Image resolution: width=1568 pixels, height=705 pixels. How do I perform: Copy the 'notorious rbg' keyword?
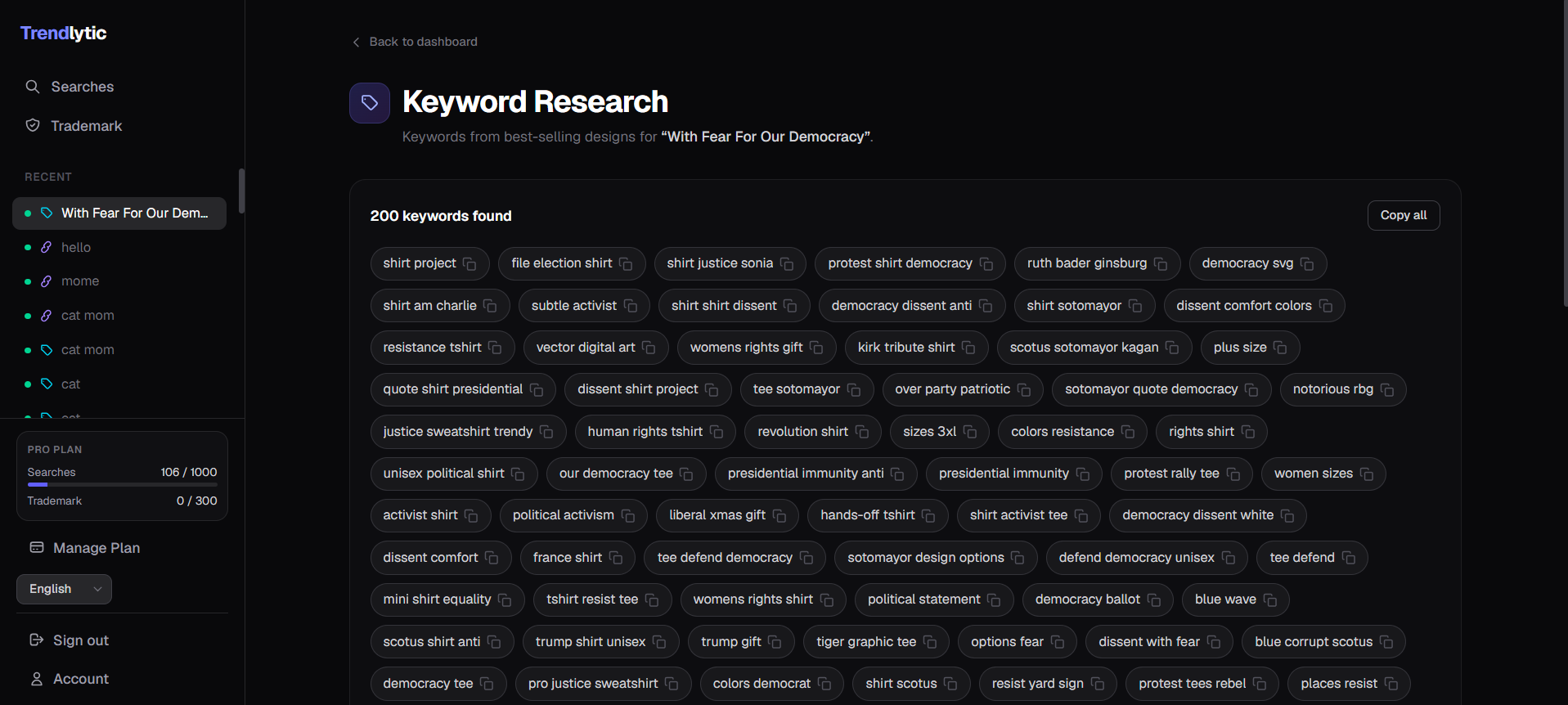coord(1387,389)
